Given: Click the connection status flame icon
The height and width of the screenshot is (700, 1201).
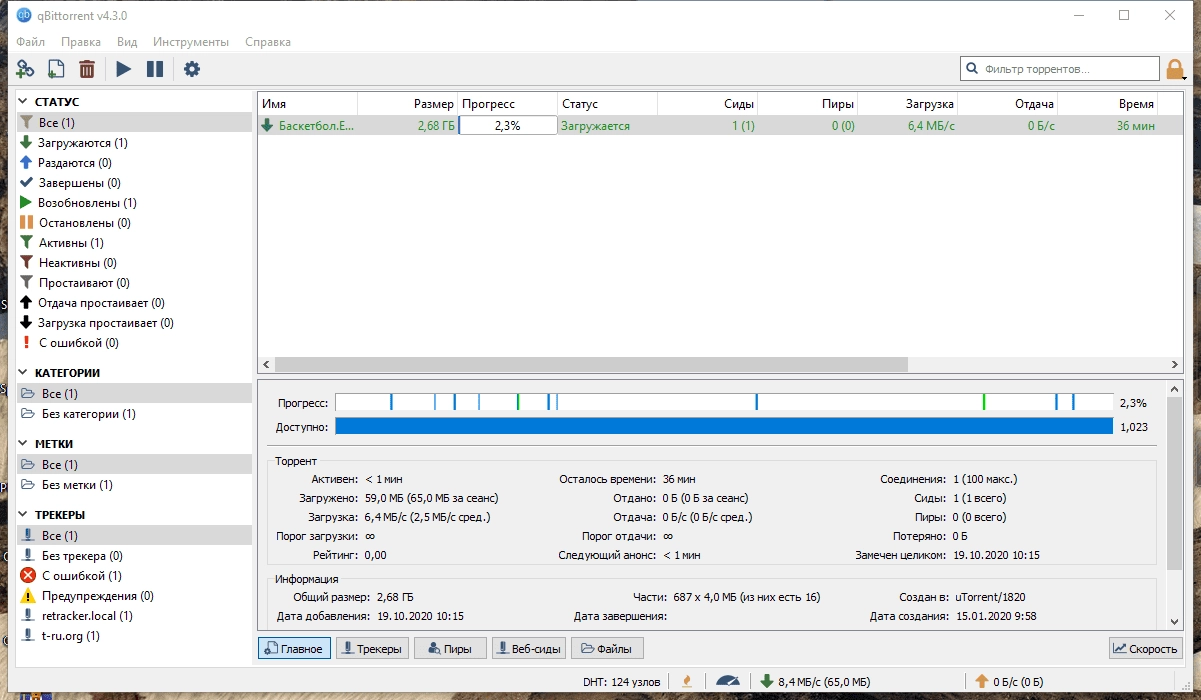Looking at the screenshot, I should coord(686,681).
